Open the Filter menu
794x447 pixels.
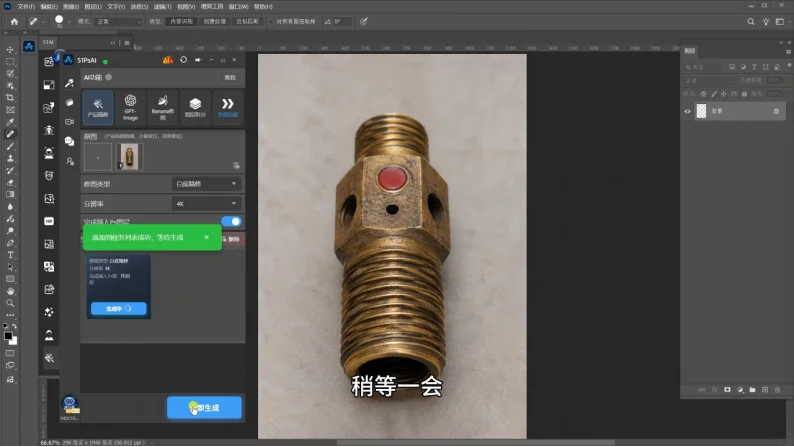point(163,7)
